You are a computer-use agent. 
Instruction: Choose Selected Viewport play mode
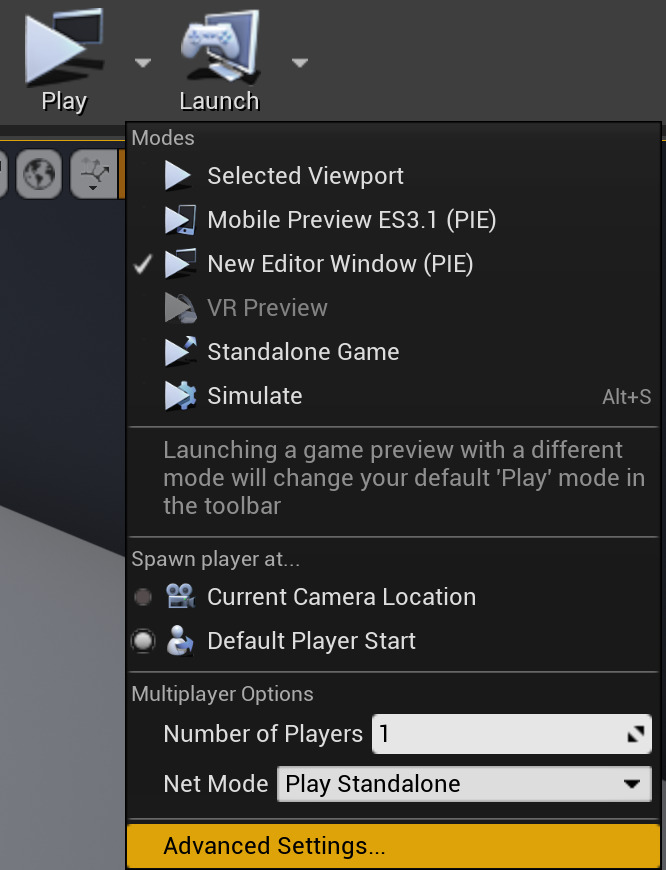[x=393, y=176]
